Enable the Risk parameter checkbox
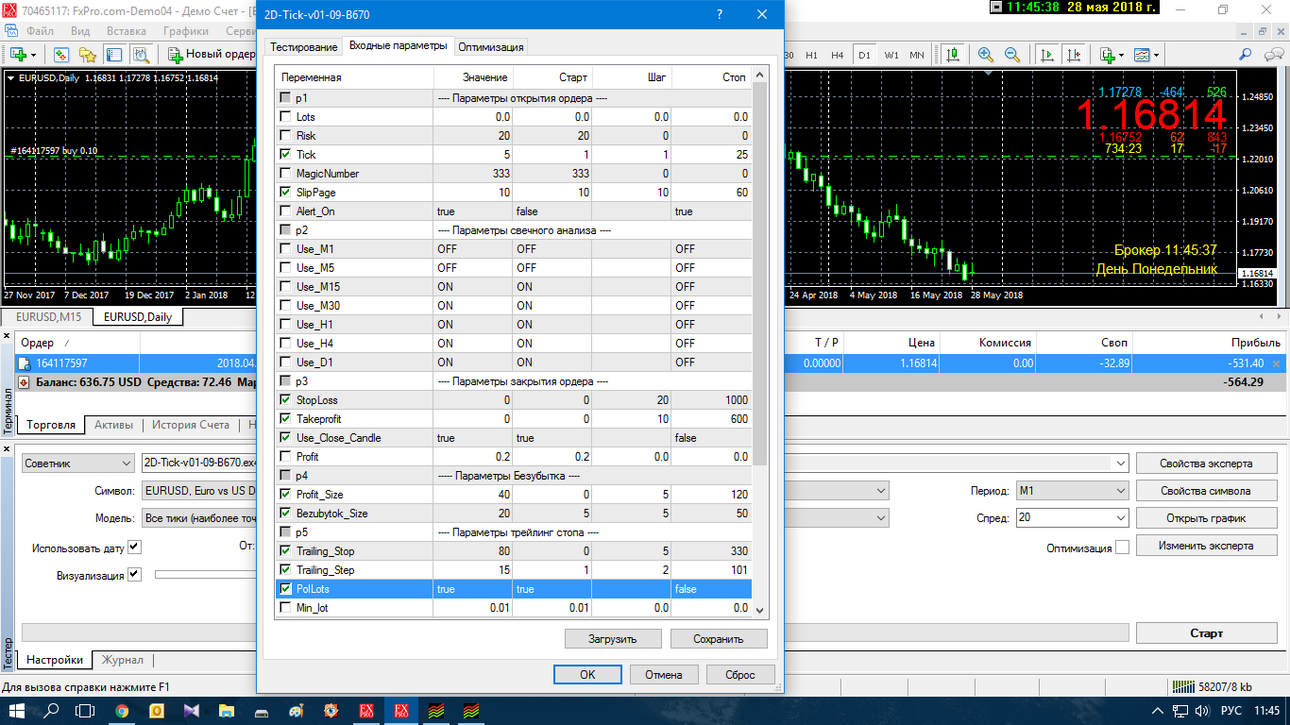The width and height of the screenshot is (1290, 725). [286, 136]
